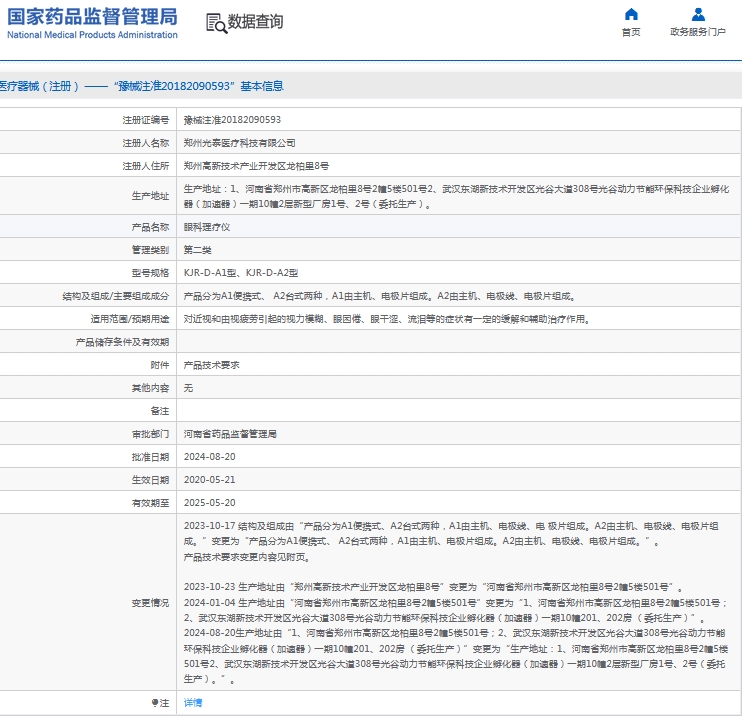Click the bullet icon beside 注 in the last row
The image size is (742, 717).
pos(154,703)
